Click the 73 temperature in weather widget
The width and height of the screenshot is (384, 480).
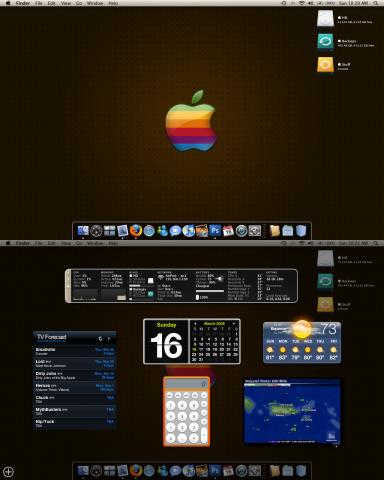pyautogui.click(x=329, y=329)
